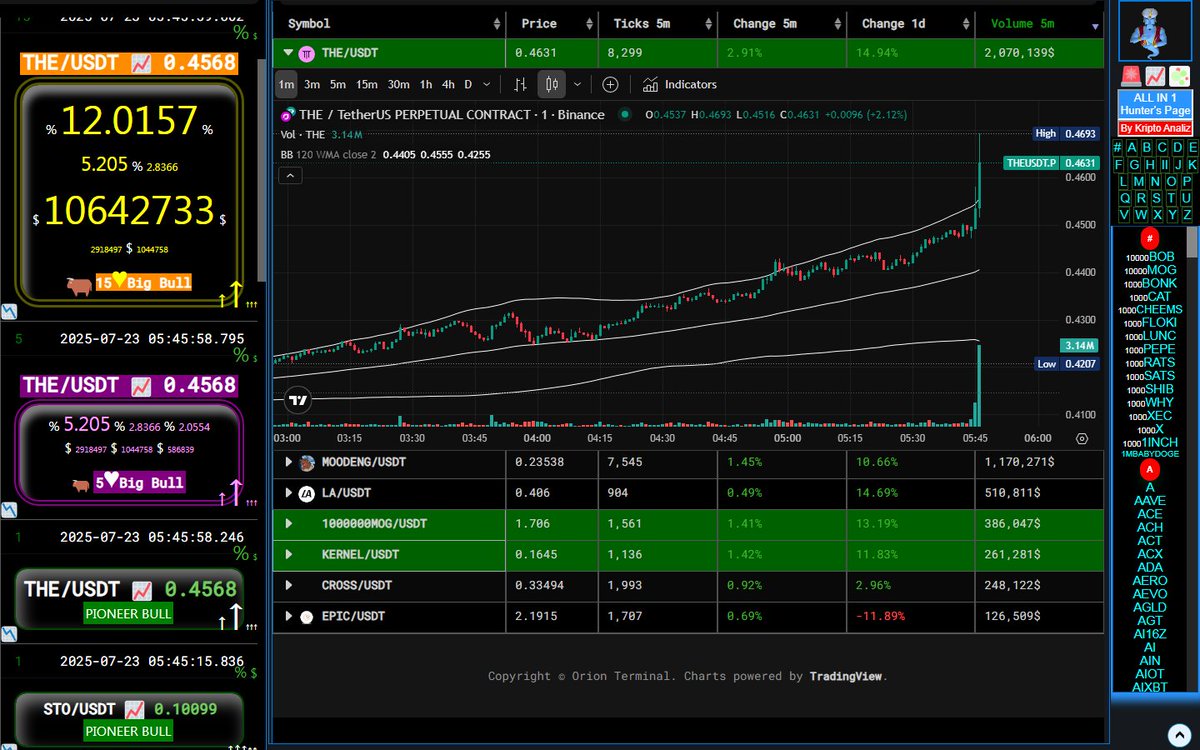
Task: Click the TradingView link in the footer
Action: (x=846, y=676)
